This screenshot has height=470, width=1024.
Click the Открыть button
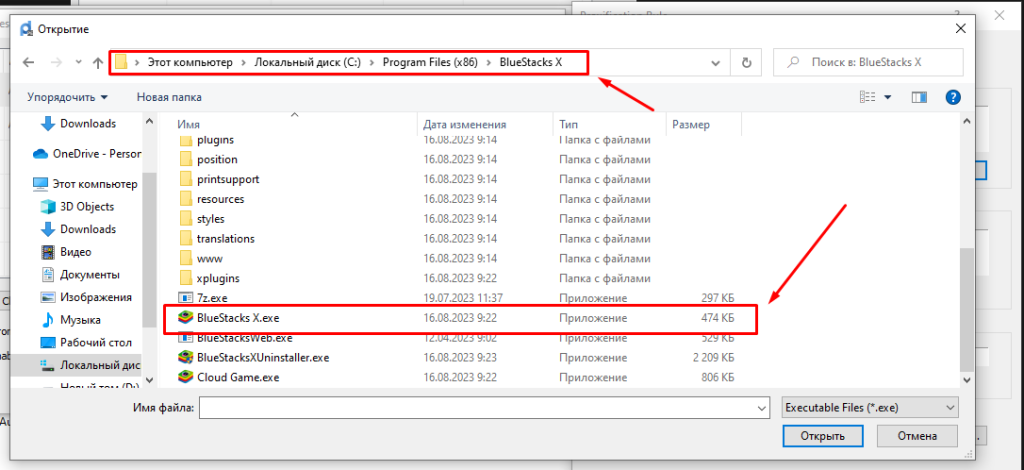(x=822, y=436)
